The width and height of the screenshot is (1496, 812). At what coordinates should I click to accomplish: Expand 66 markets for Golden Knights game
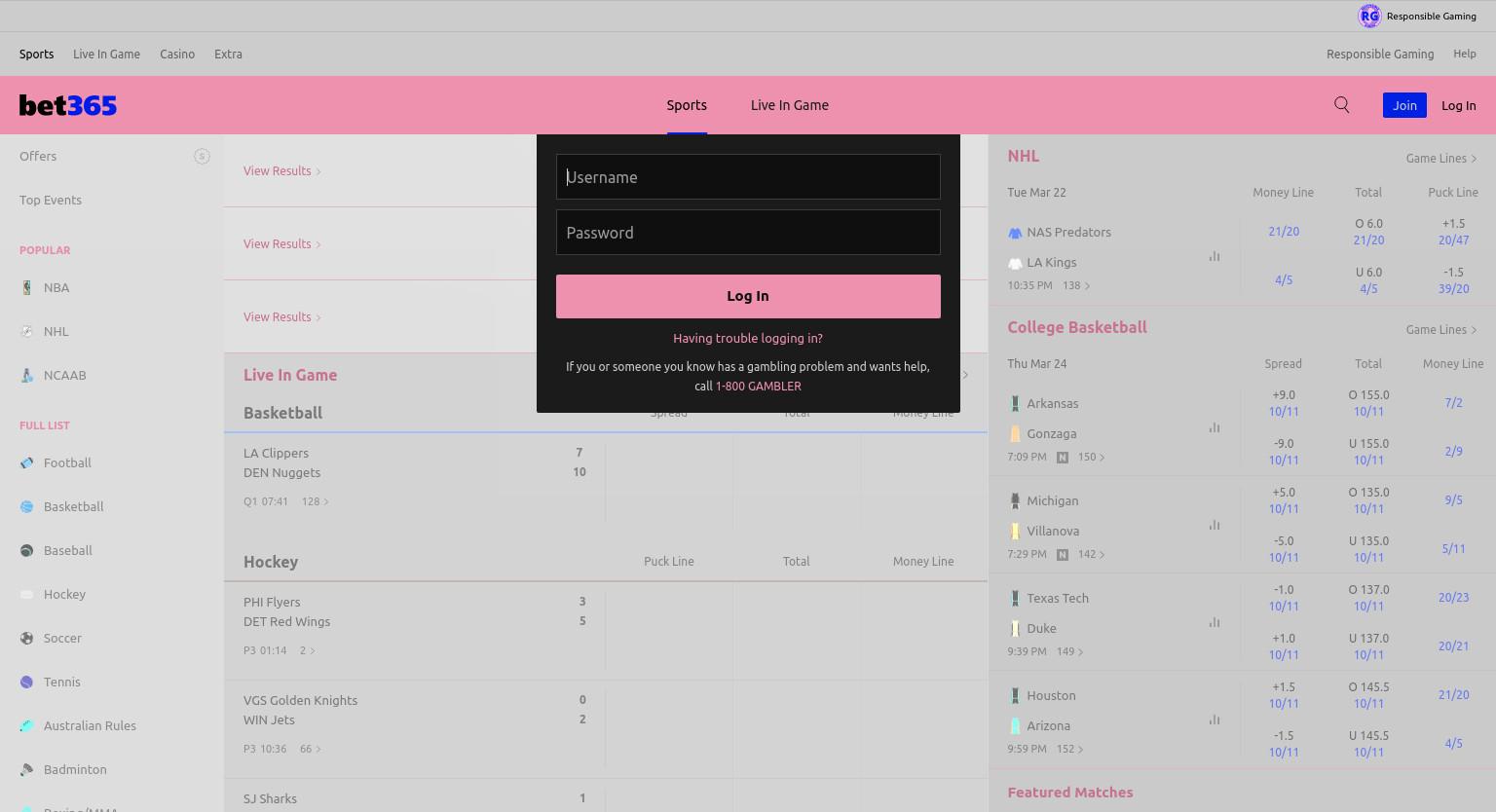tap(310, 749)
